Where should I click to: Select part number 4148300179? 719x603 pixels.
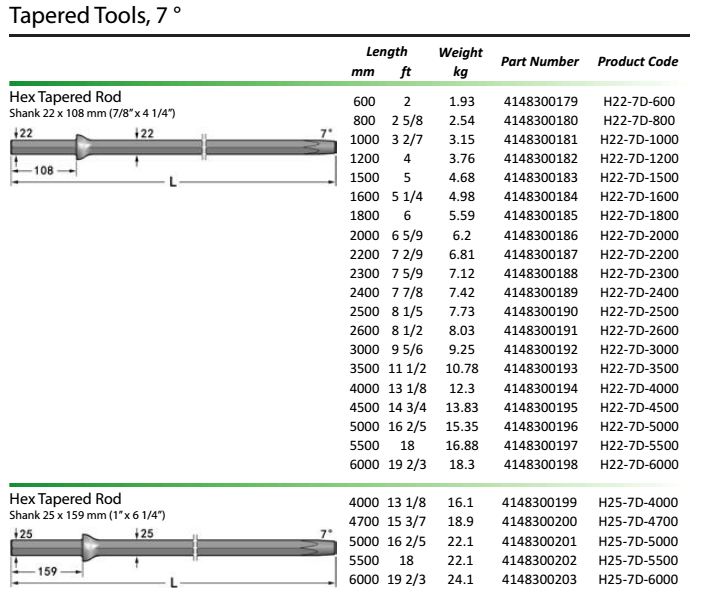coord(539,102)
